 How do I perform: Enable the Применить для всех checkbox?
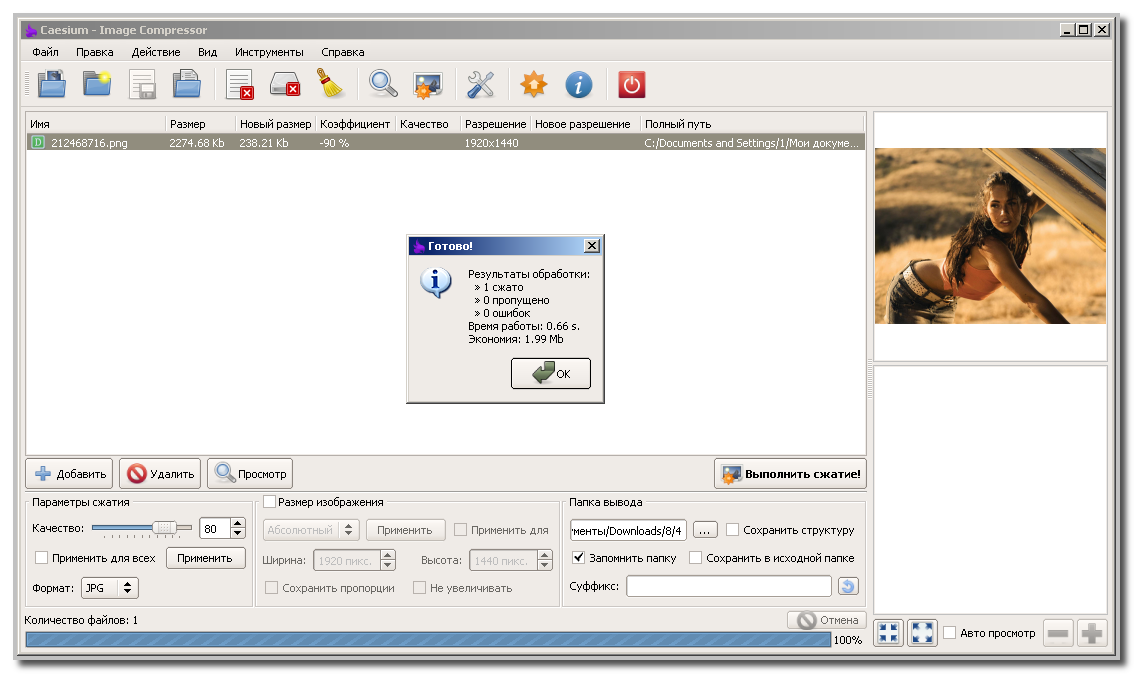coord(42,558)
